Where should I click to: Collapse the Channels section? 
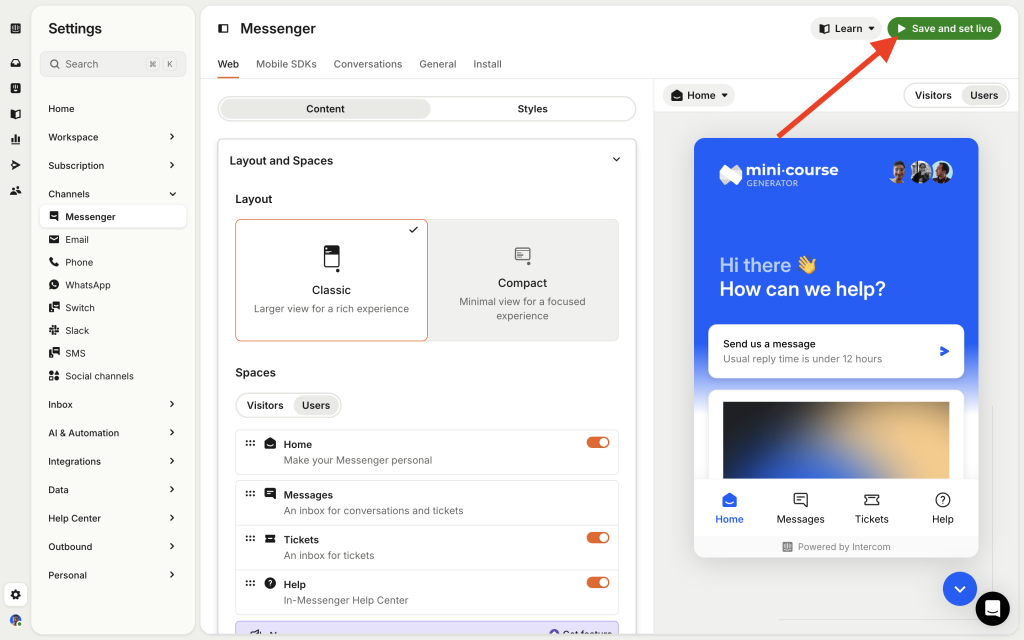[113, 194]
